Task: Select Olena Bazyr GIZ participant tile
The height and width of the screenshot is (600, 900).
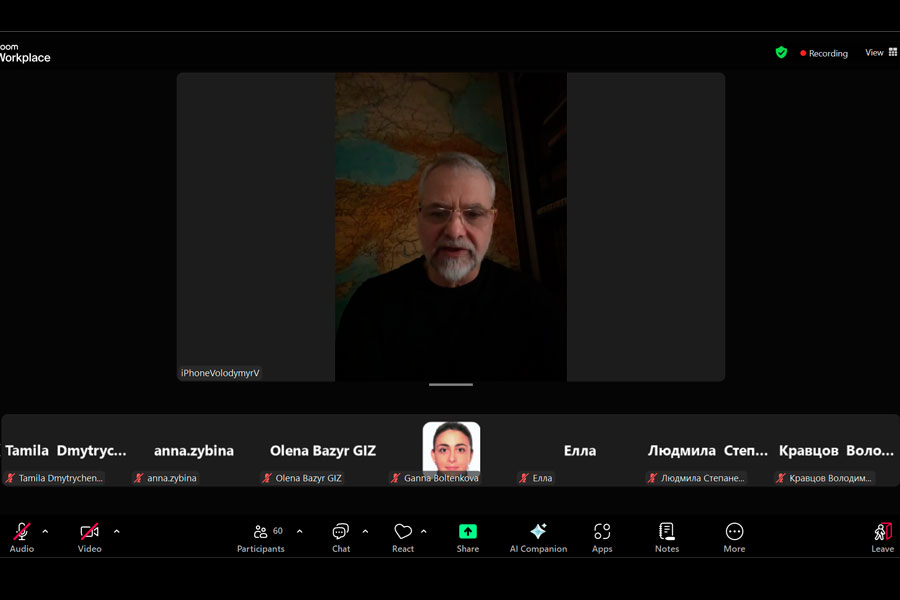Action: click(323, 451)
